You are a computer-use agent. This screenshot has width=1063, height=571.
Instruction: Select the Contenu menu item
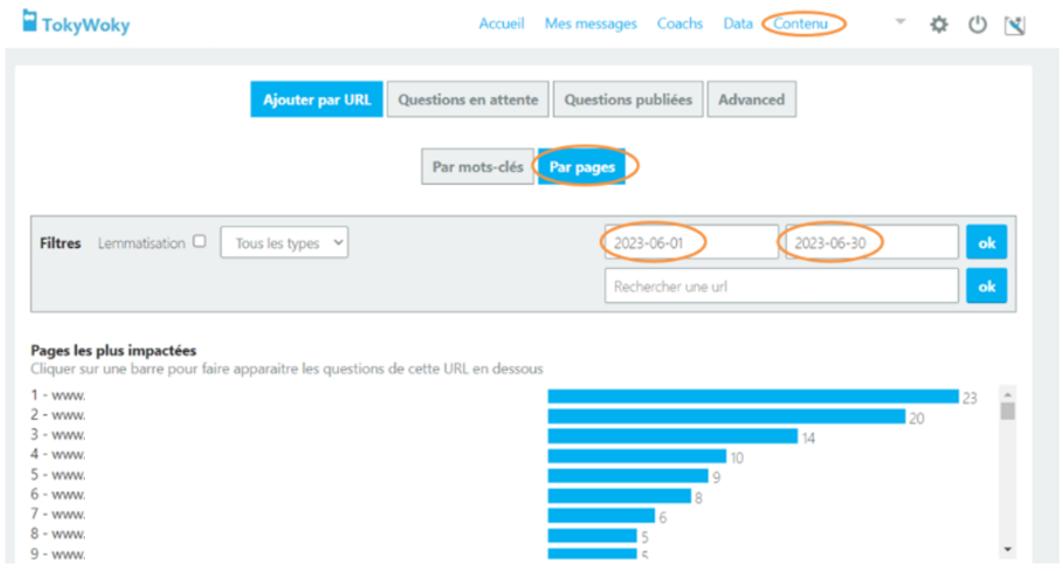801,24
